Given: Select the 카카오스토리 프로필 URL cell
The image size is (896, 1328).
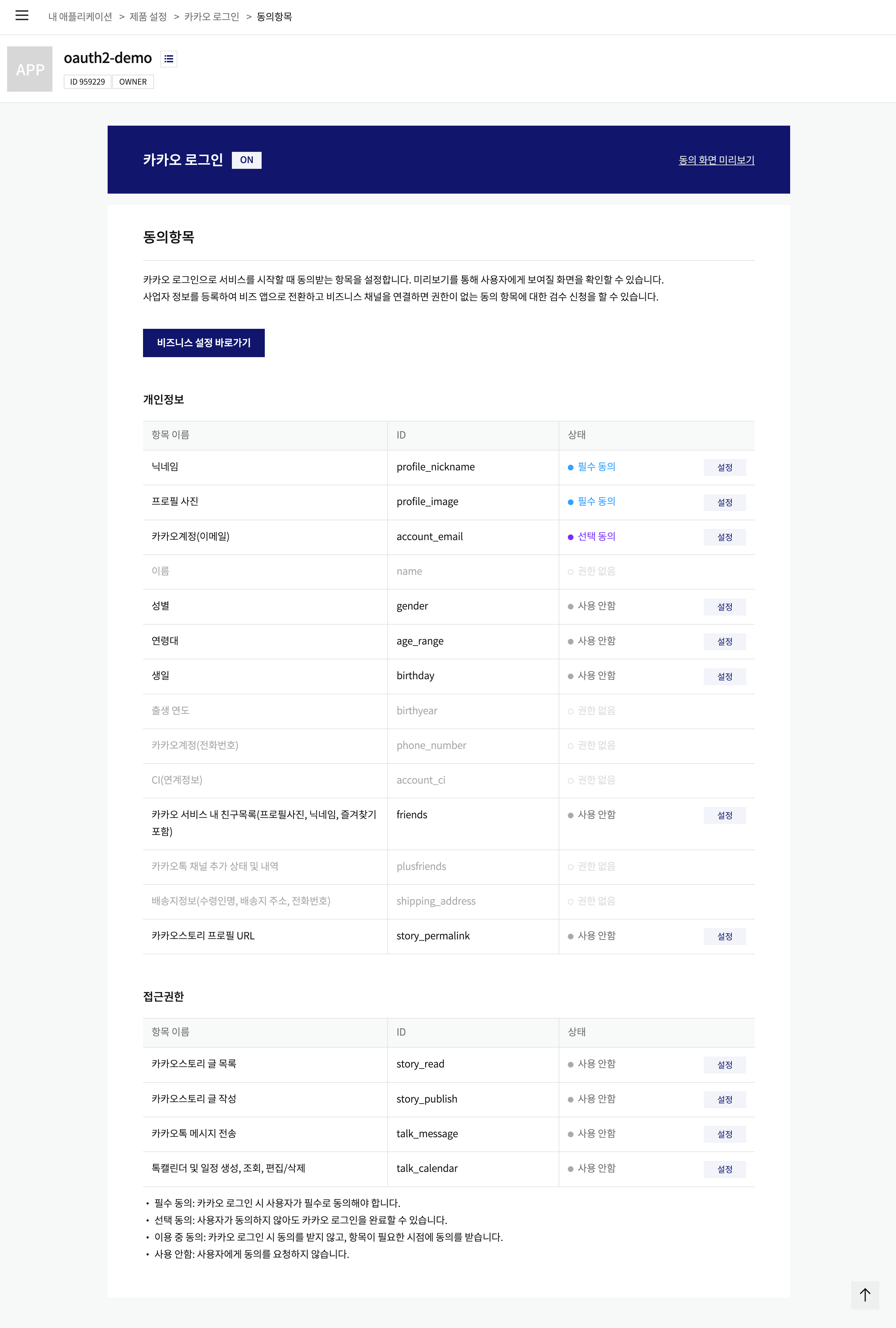Looking at the screenshot, I should tap(265, 937).
